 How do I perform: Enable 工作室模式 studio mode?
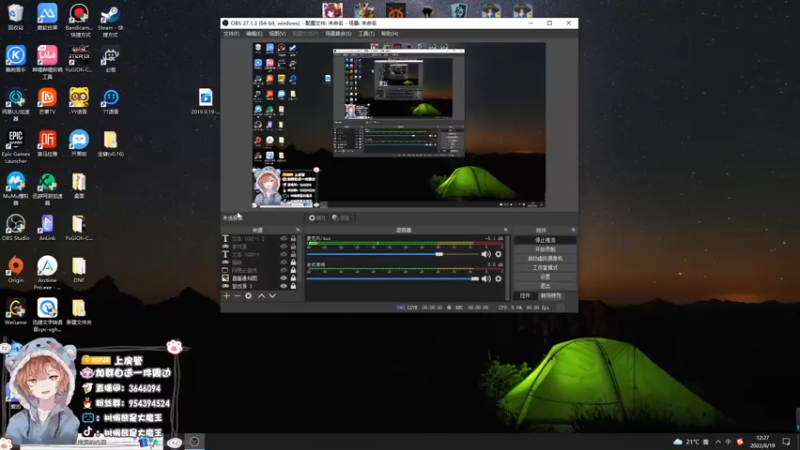(545, 267)
